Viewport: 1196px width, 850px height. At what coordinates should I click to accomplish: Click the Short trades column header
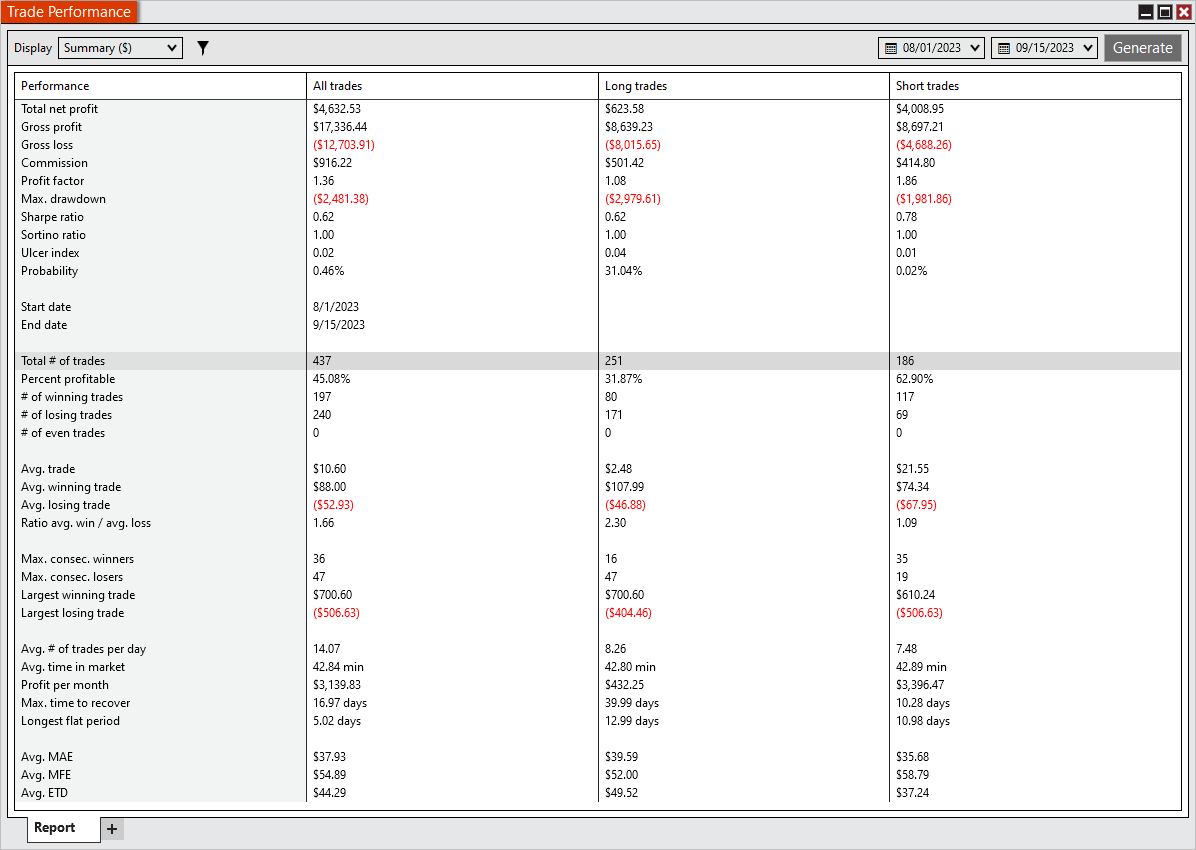click(x=928, y=86)
